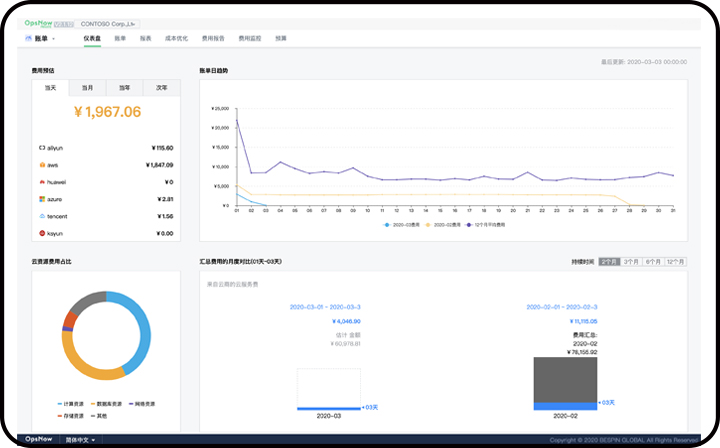Click the ¥60,978.81 estimated amount
The height and width of the screenshot is (448, 720).
pos(345,344)
